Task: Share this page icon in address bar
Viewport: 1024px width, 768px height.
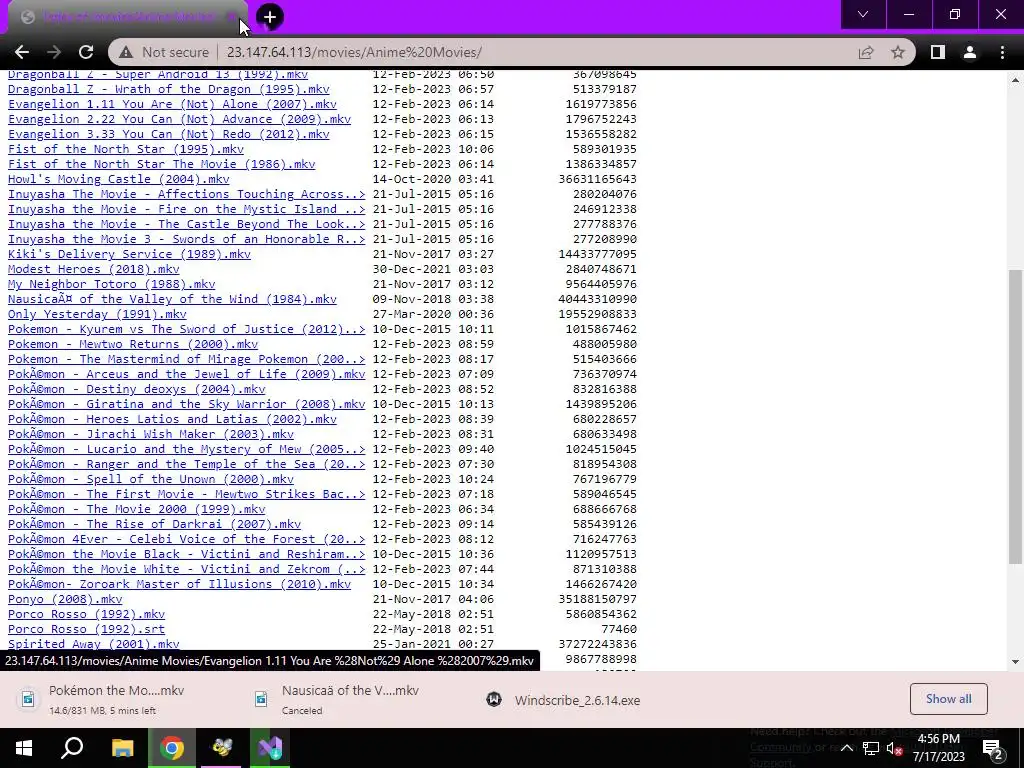Action: click(866, 52)
